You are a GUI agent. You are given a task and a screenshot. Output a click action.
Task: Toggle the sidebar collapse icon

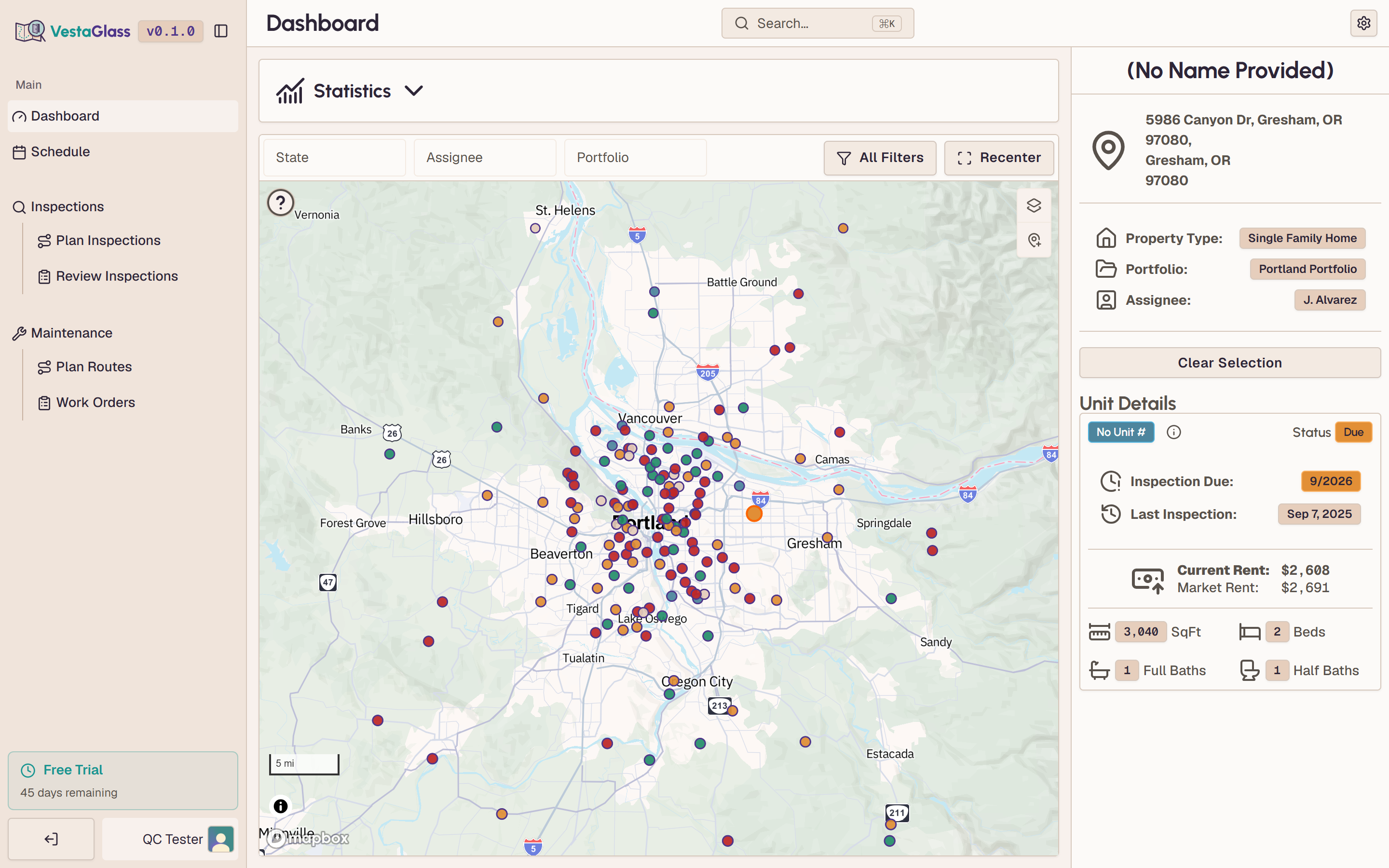click(221, 31)
